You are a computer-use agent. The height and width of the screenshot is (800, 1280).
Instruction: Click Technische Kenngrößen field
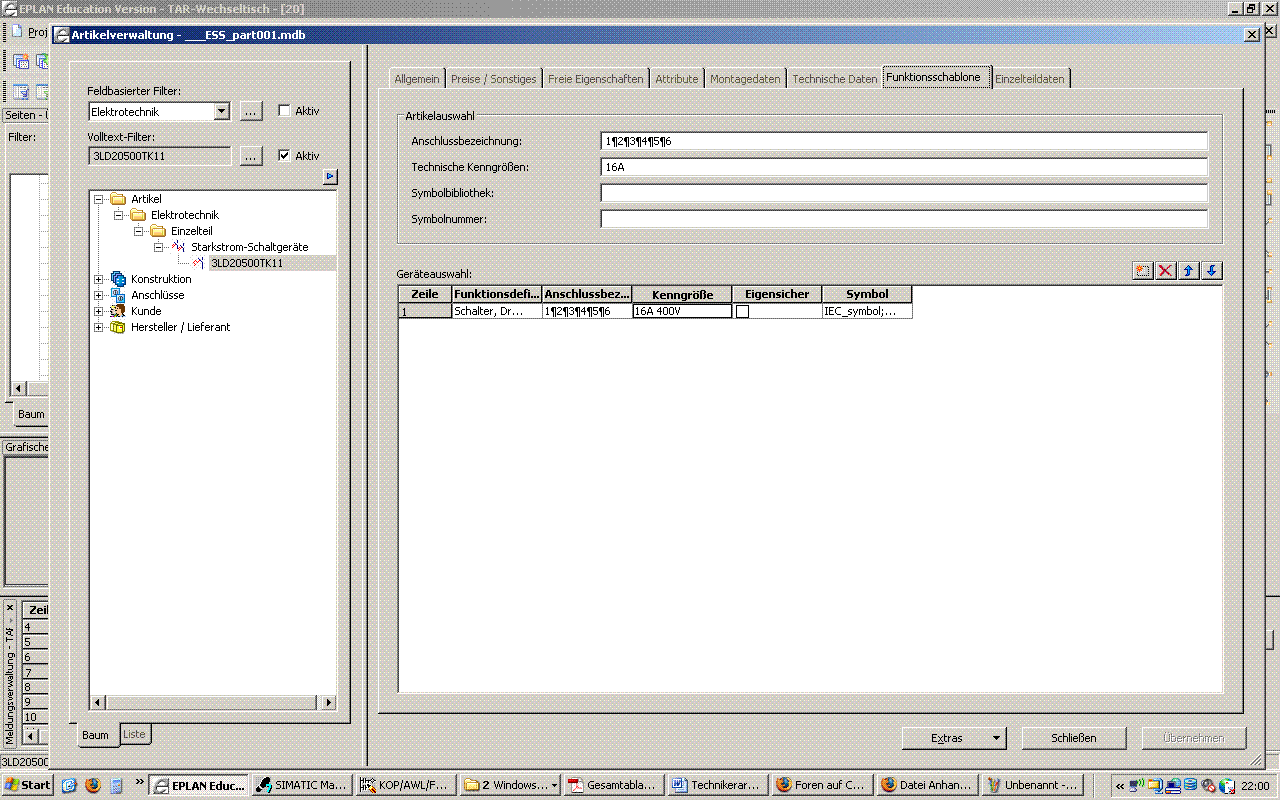(x=904, y=167)
